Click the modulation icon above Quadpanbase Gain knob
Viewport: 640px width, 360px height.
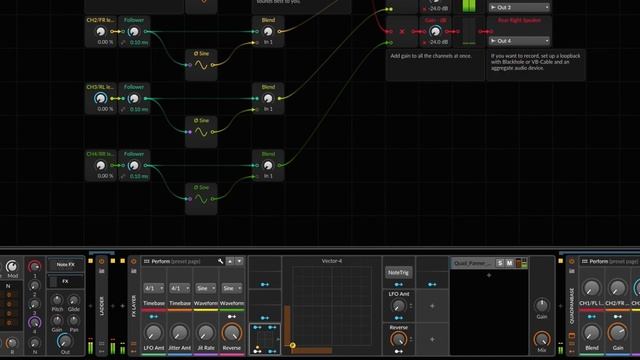618,316
